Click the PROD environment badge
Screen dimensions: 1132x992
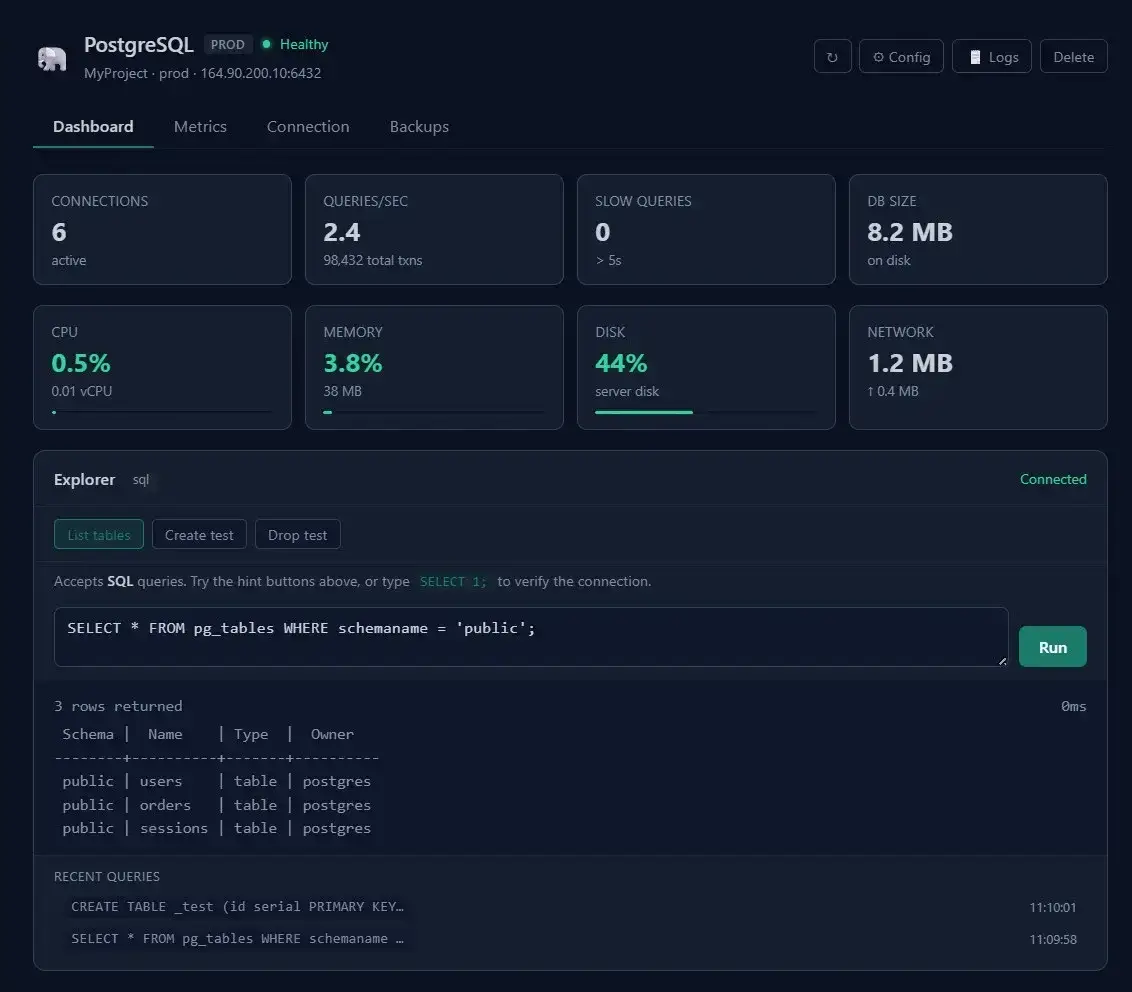click(228, 44)
